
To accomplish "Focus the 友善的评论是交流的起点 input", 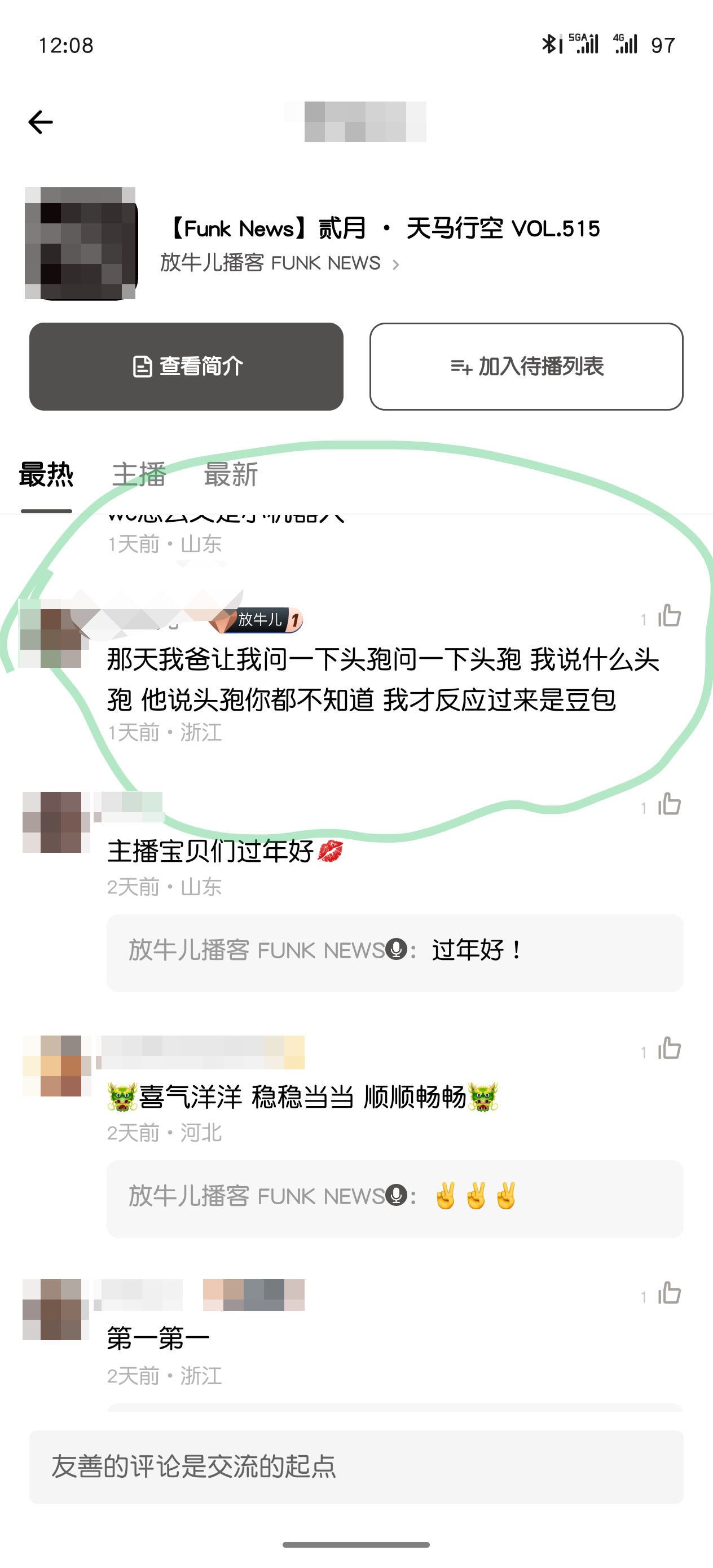I will click(x=356, y=1467).
